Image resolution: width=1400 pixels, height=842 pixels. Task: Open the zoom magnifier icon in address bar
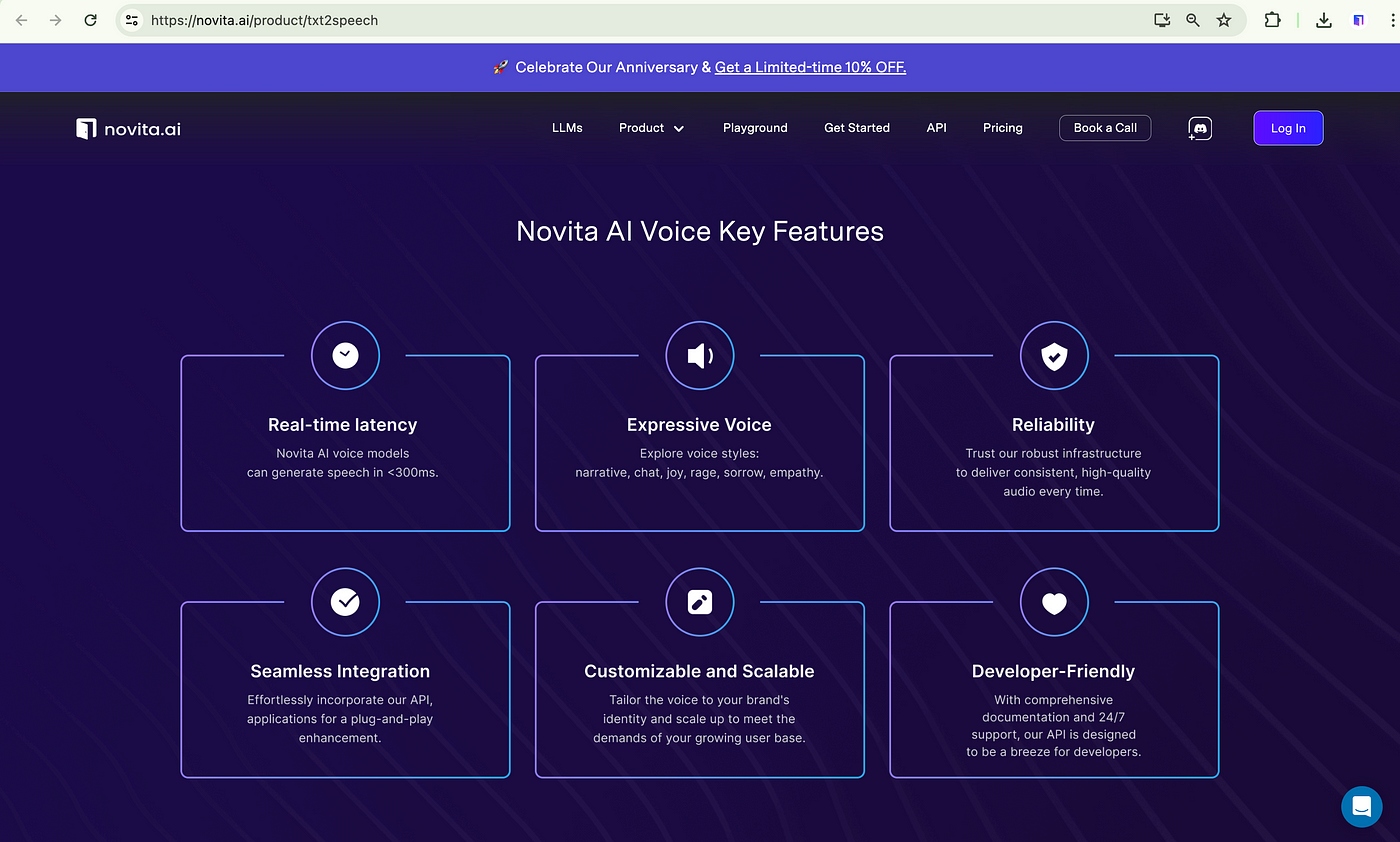(1192, 20)
